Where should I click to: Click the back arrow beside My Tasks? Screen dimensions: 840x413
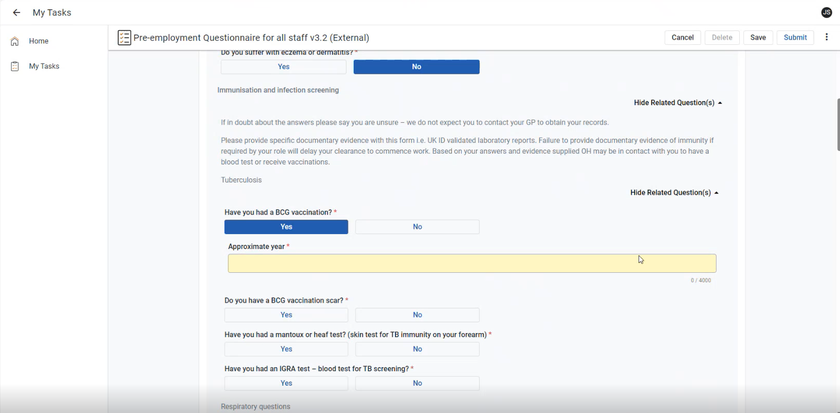[17, 12]
